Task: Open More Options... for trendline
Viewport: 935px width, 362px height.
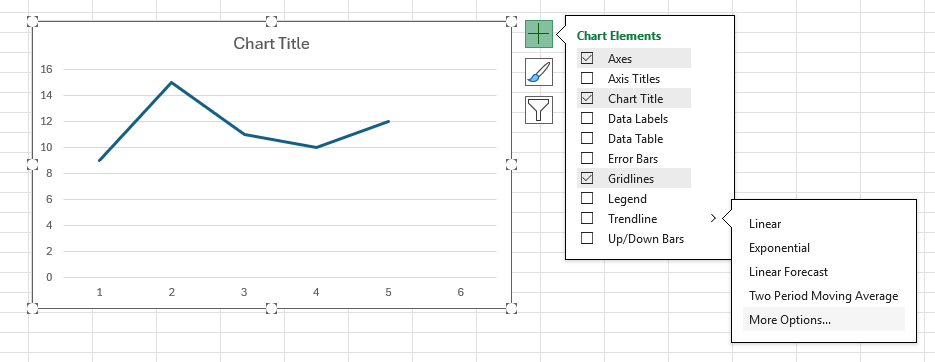Action: pos(823,319)
